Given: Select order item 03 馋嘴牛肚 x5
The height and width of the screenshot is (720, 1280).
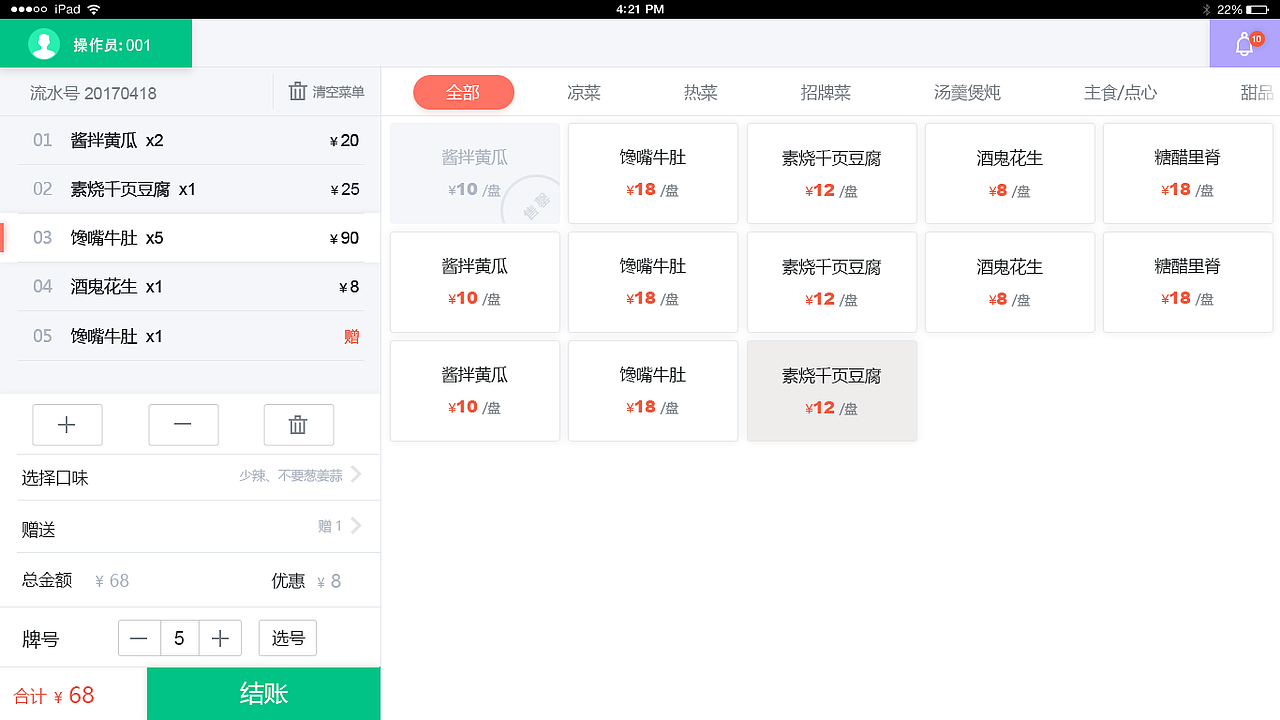Looking at the screenshot, I should tap(190, 238).
